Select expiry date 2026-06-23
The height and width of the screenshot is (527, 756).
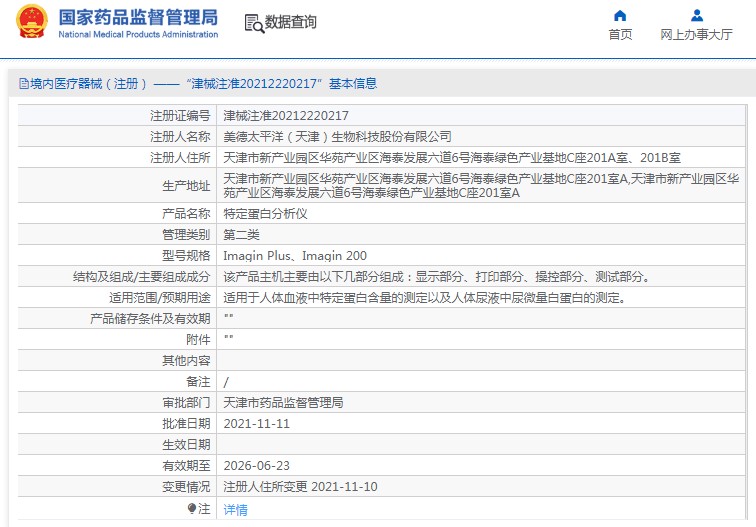pyautogui.click(x=256, y=466)
